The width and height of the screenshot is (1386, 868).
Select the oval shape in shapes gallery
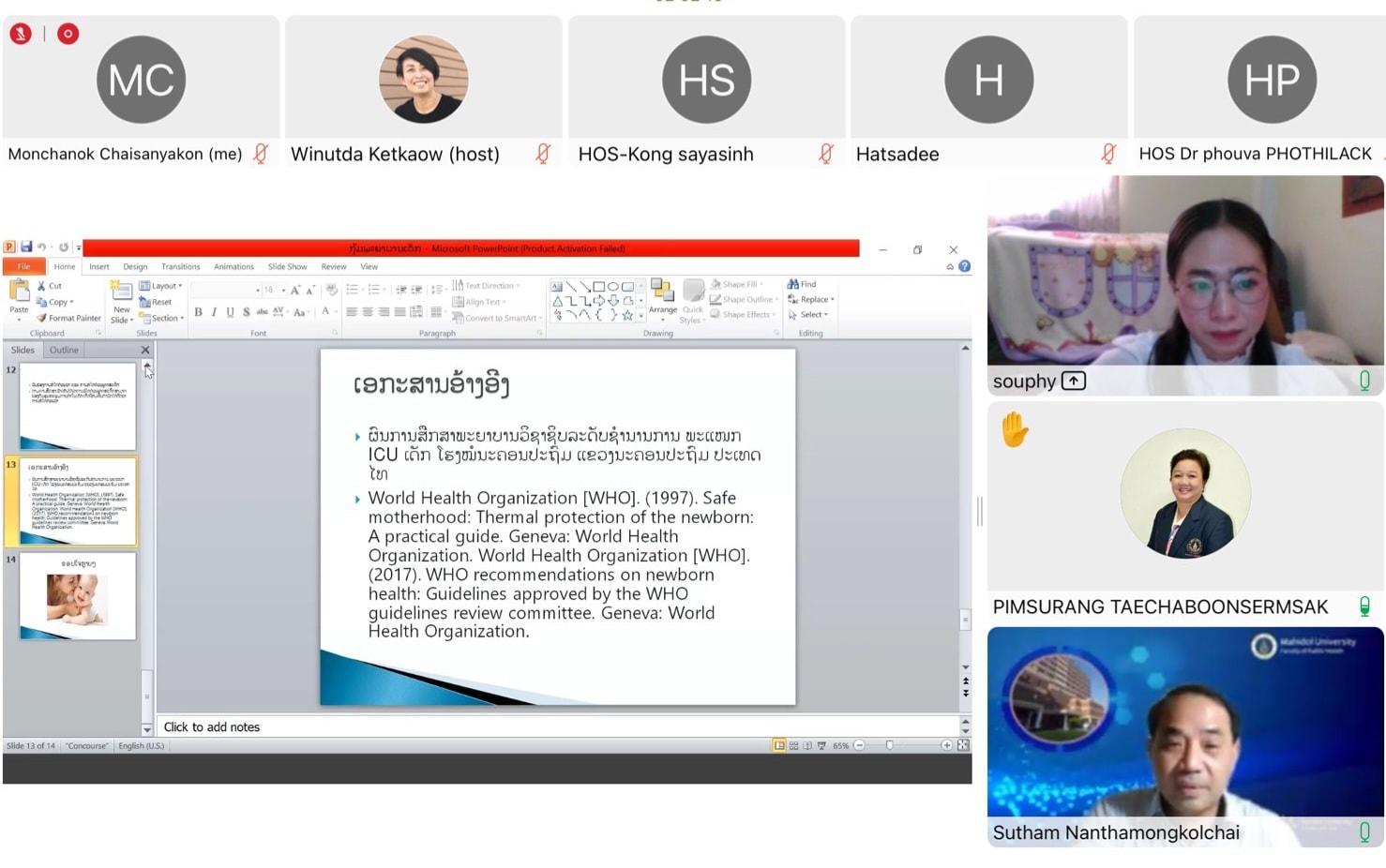[613, 287]
